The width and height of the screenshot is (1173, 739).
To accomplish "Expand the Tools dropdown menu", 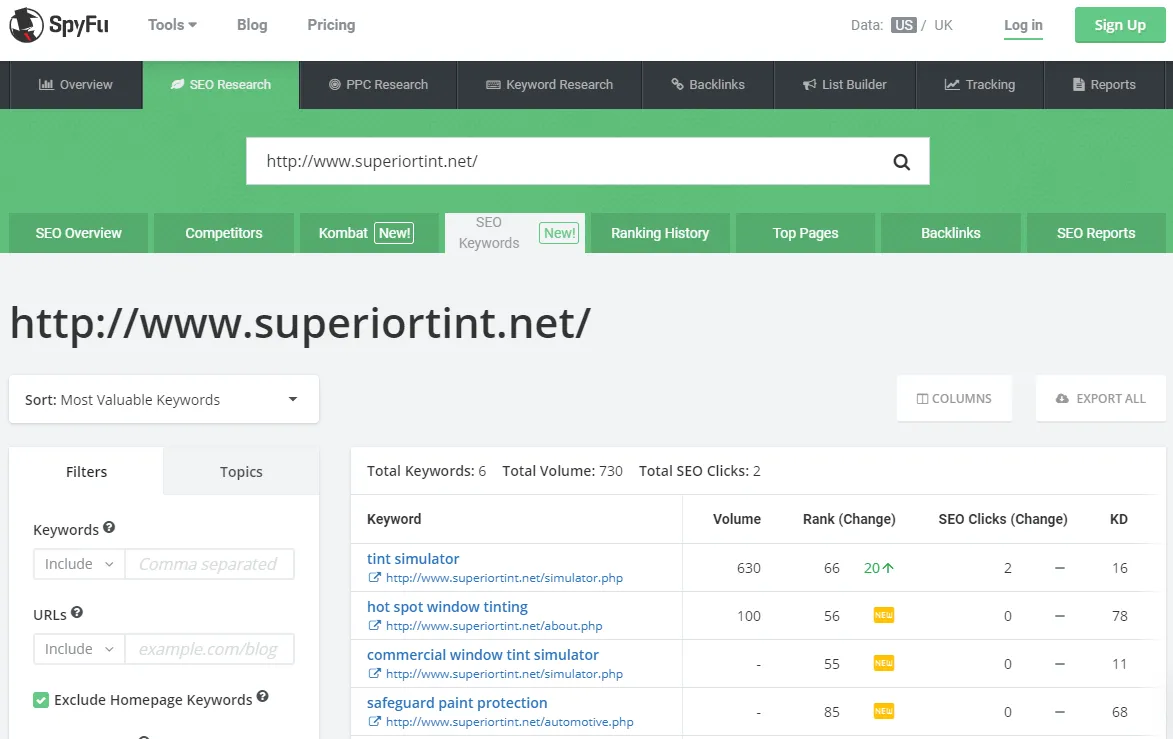I will 172,25.
